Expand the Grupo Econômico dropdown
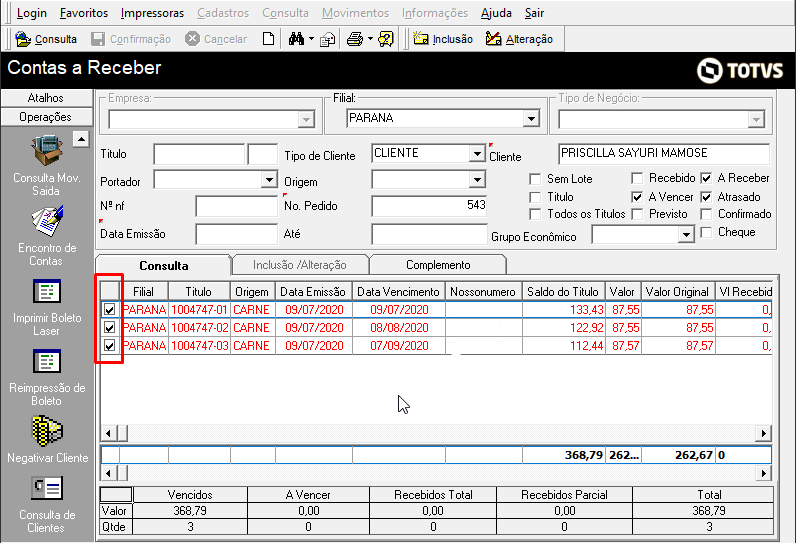Screen dimensions: 796x543 click(686, 234)
